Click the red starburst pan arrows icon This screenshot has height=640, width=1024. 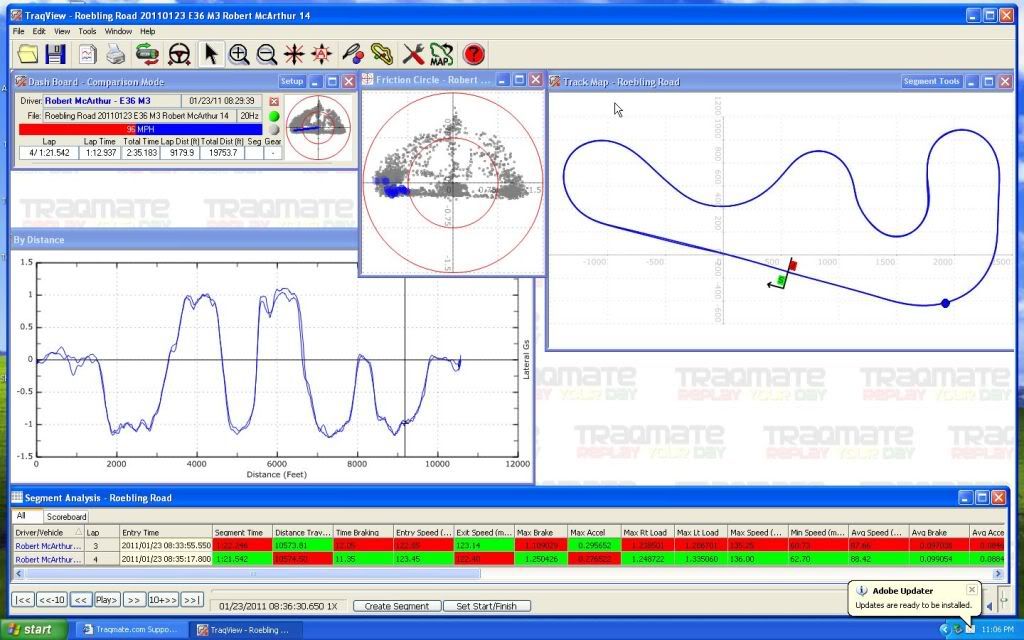(294, 54)
